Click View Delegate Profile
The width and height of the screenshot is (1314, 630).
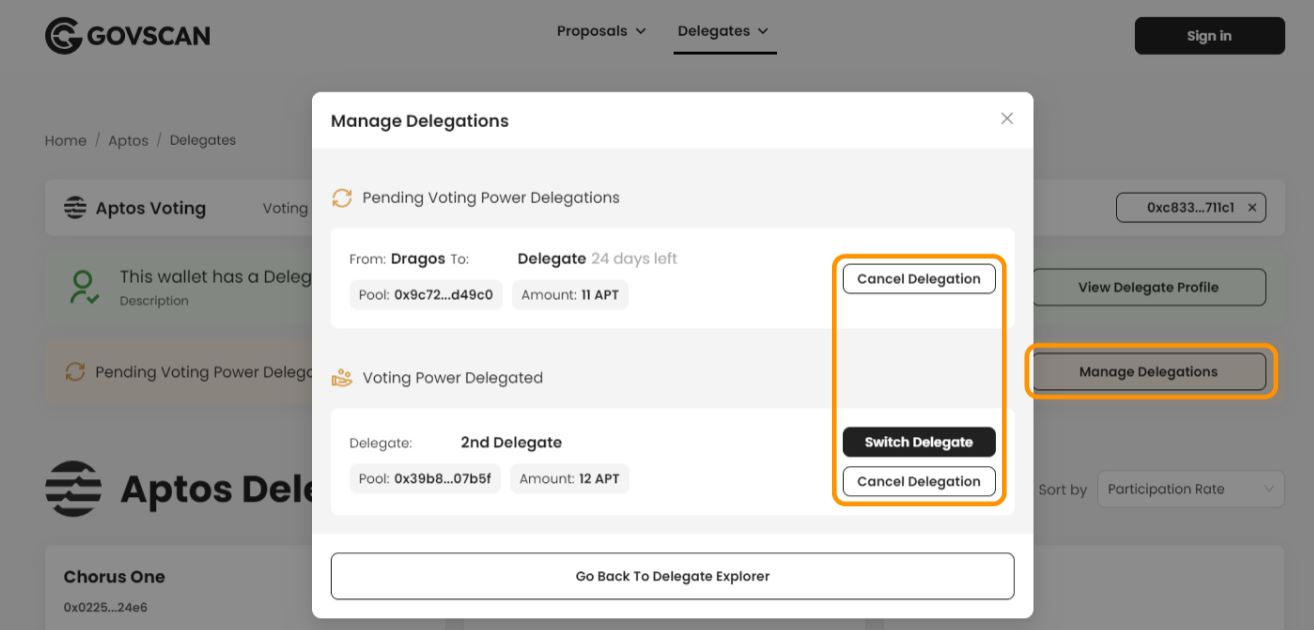point(1148,287)
